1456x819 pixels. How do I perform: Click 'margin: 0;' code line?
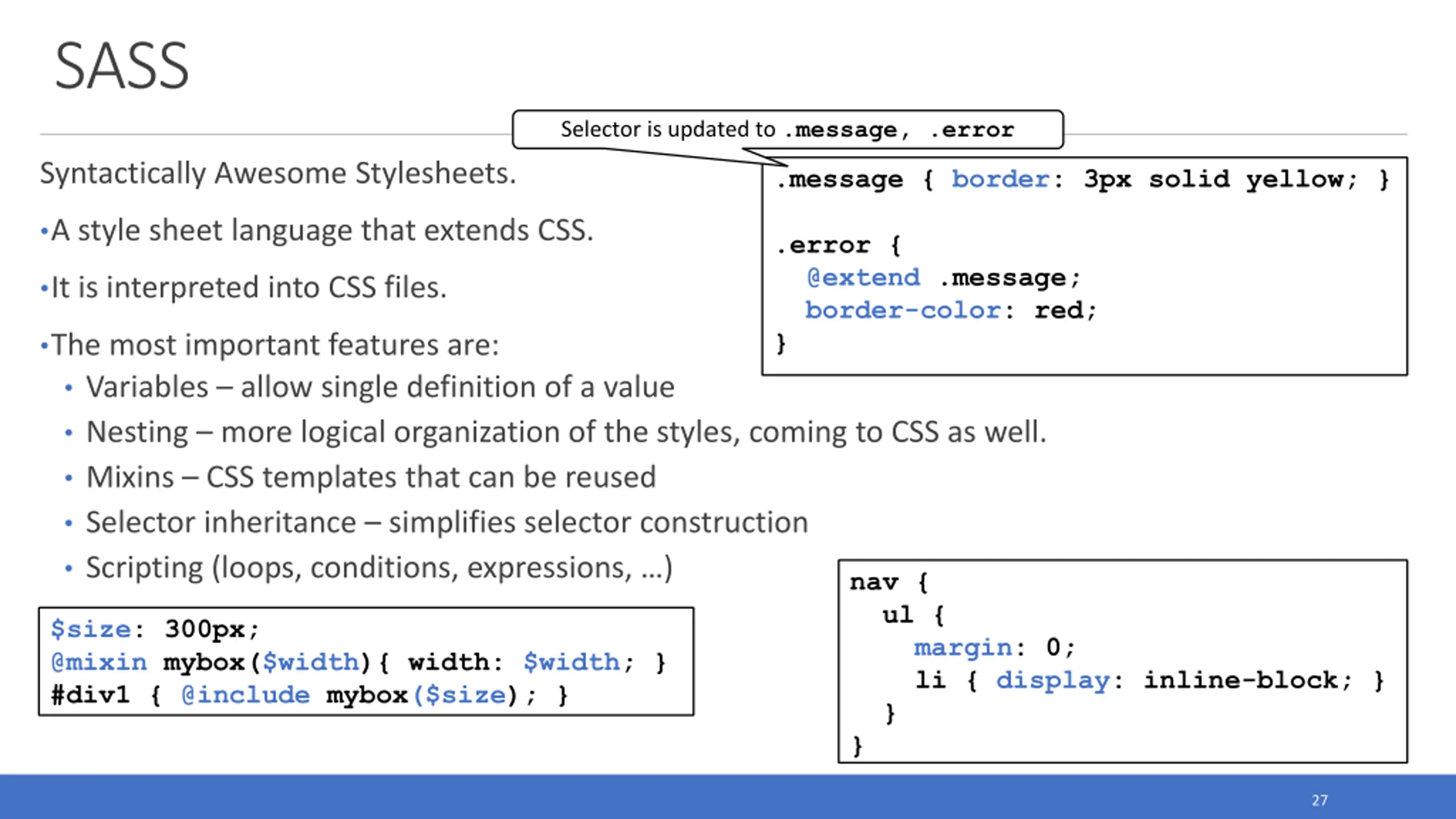coord(994,648)
